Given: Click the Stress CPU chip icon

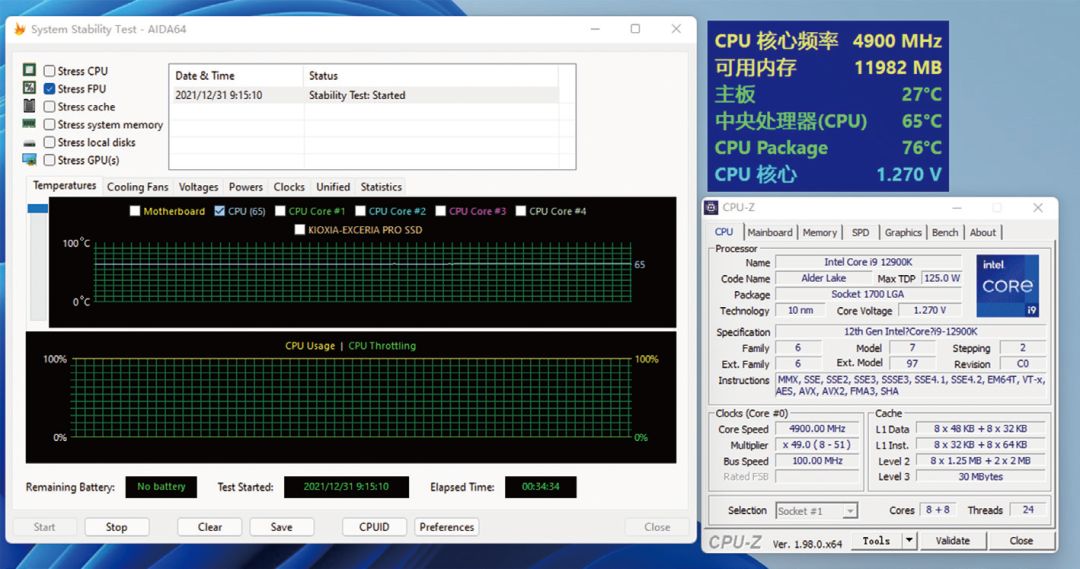Looking at the screenshot, I should [29, 70].
